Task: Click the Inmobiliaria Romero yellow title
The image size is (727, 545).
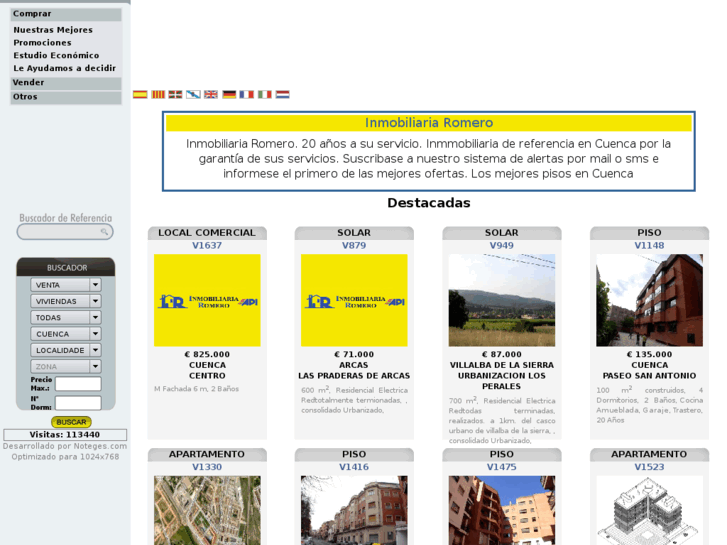Action: (429, 123)
